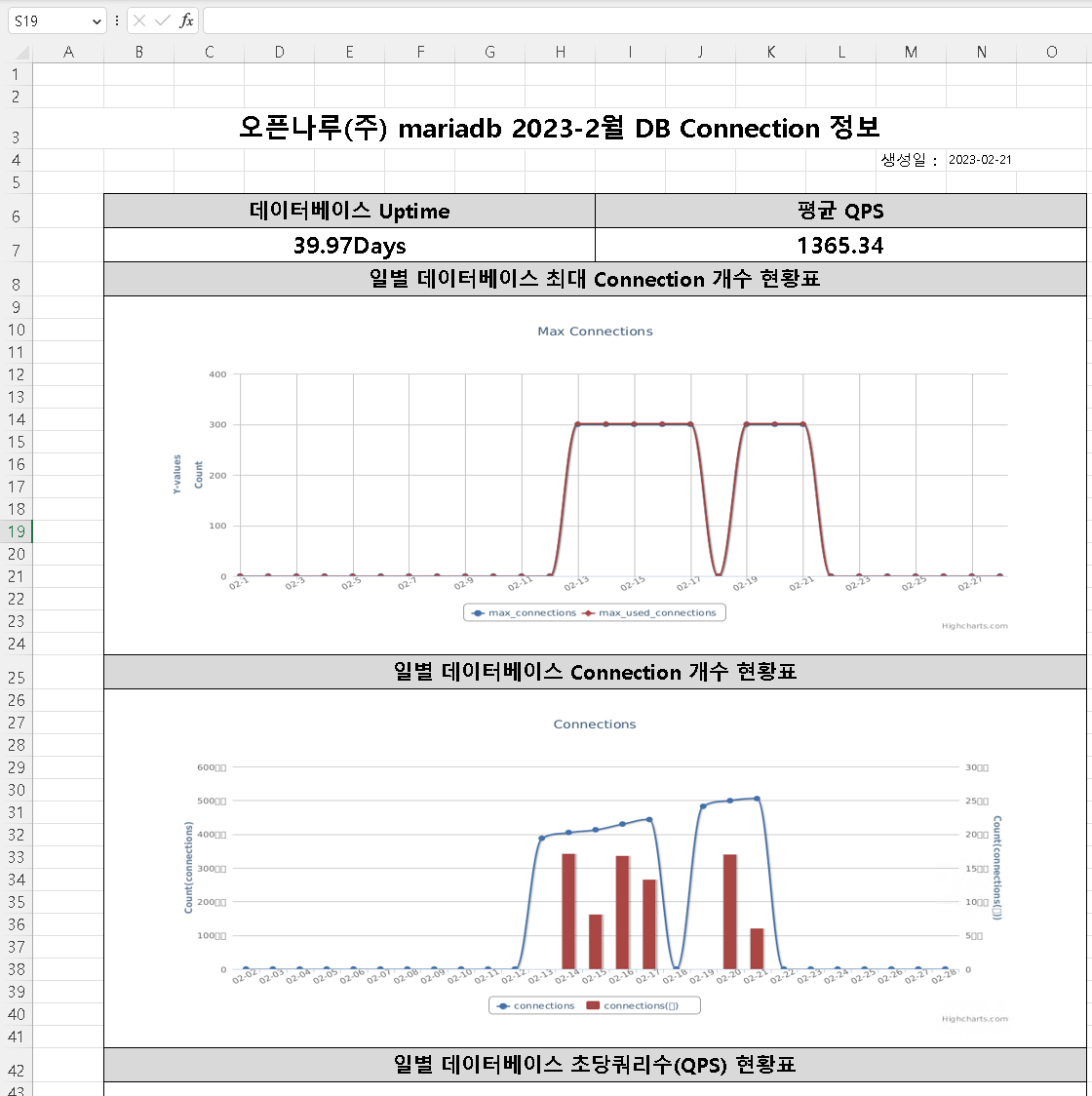Click into the formula bar input area

pyautogui.click(x=643, y=20)
